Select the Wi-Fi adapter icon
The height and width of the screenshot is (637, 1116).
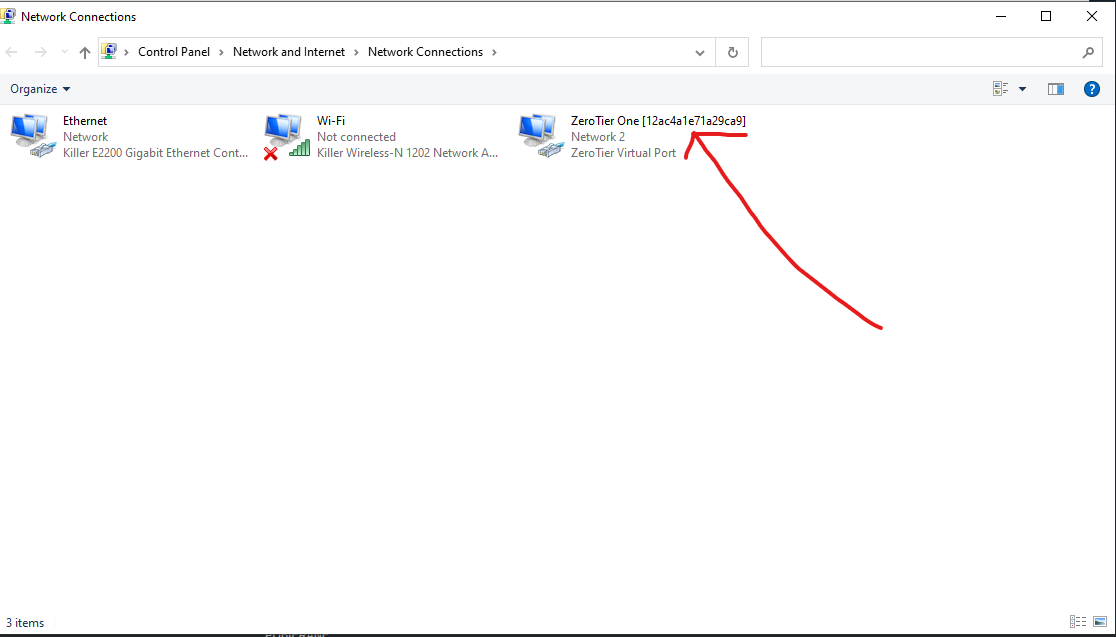coord(287,136)
